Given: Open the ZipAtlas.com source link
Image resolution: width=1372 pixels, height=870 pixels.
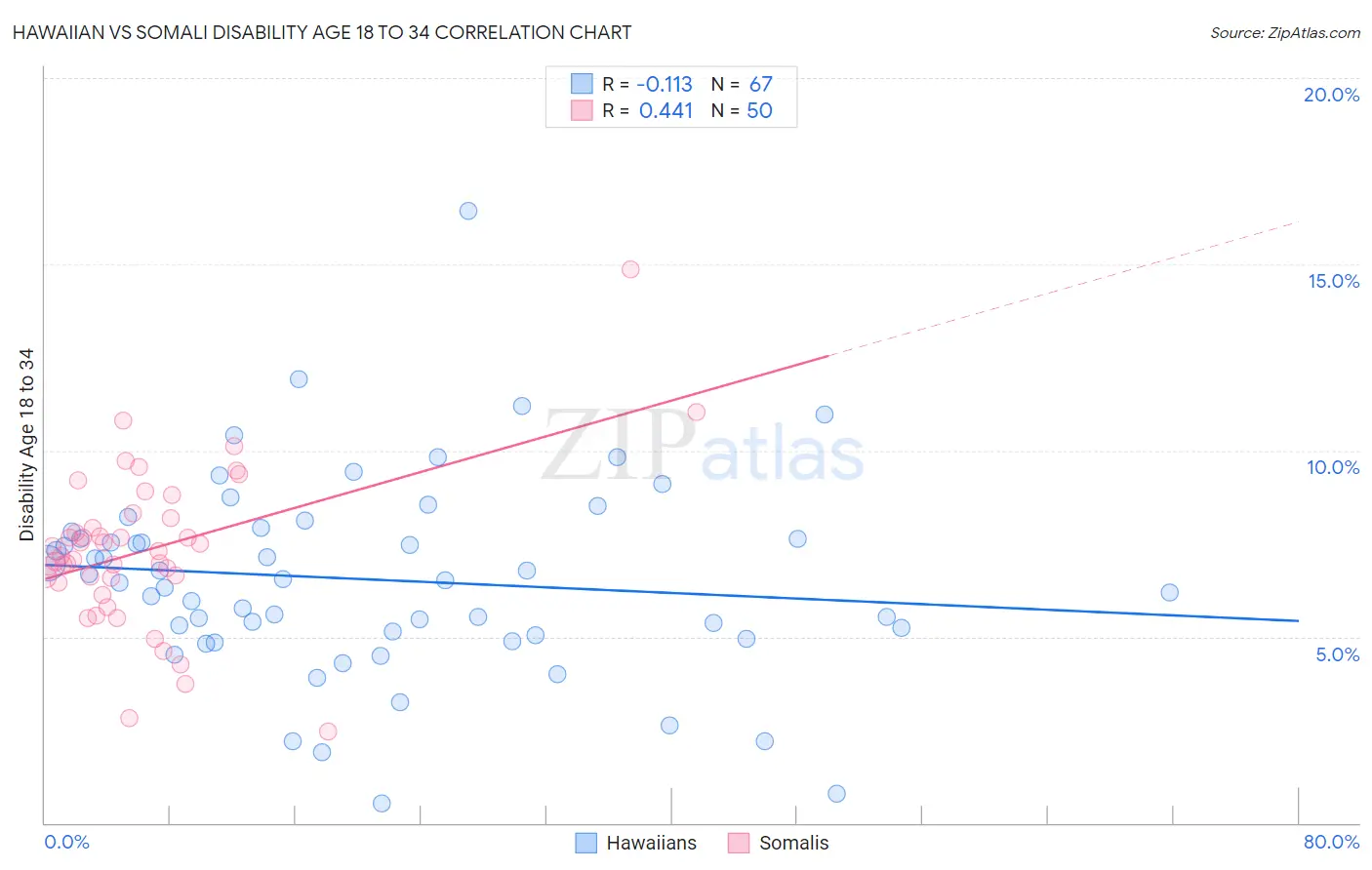Looking at the screenshot, I should (x=1285, y=32).
